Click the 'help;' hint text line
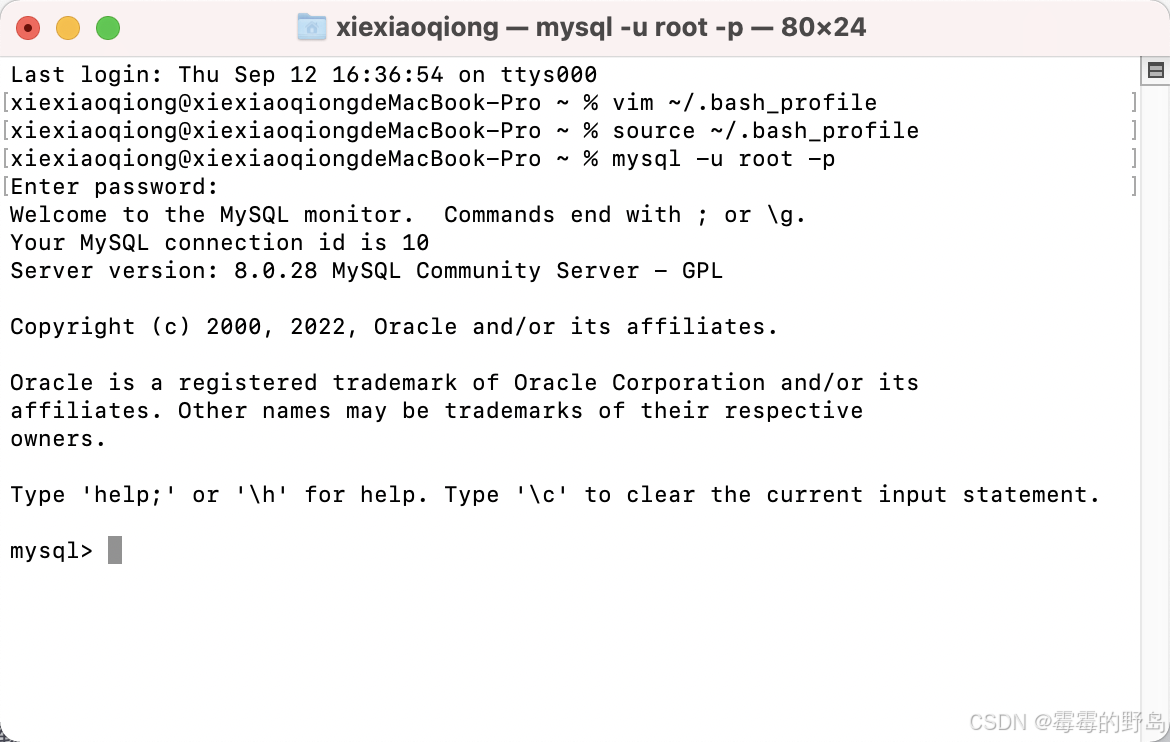This screenshot has height=742, width=1170. pyautogui.click(x=555, y=494)
